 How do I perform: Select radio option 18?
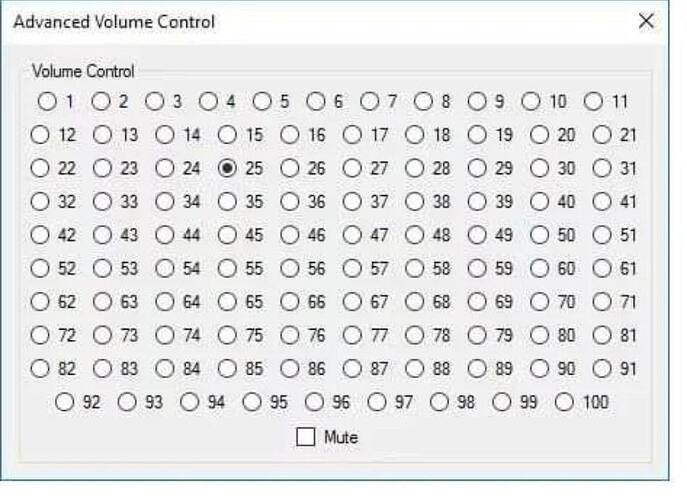(415, 135)
